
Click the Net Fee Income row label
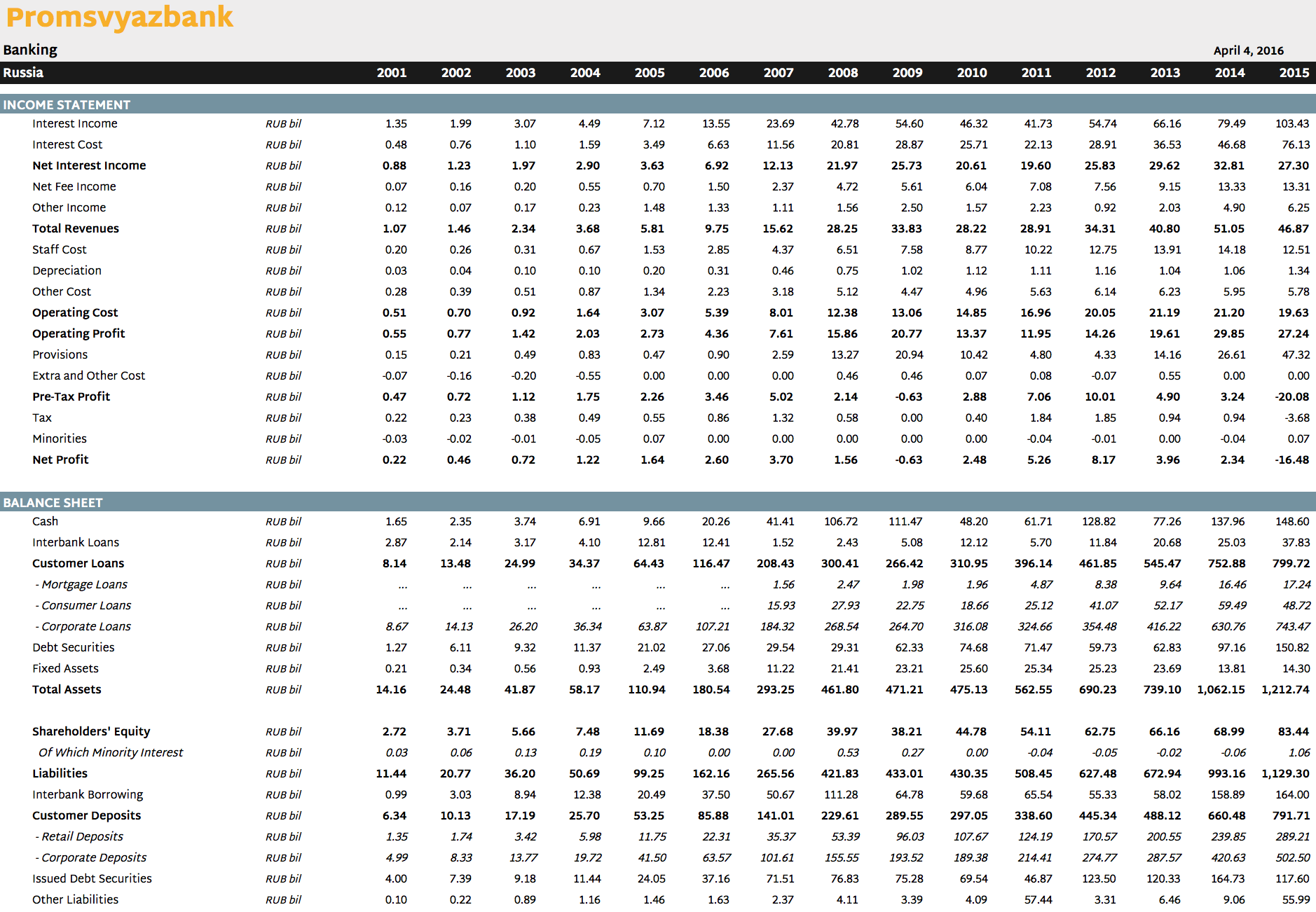(74, 187)
